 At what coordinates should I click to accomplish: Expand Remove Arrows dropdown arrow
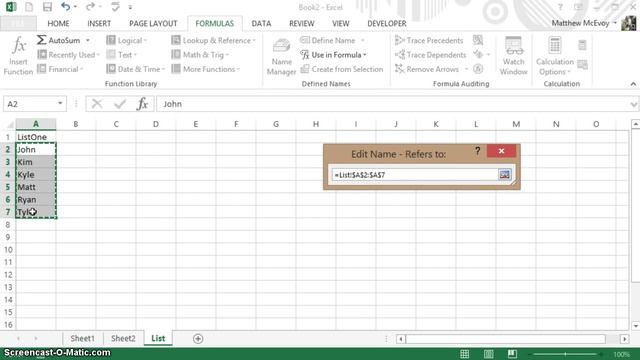click(x=466, y=69)
